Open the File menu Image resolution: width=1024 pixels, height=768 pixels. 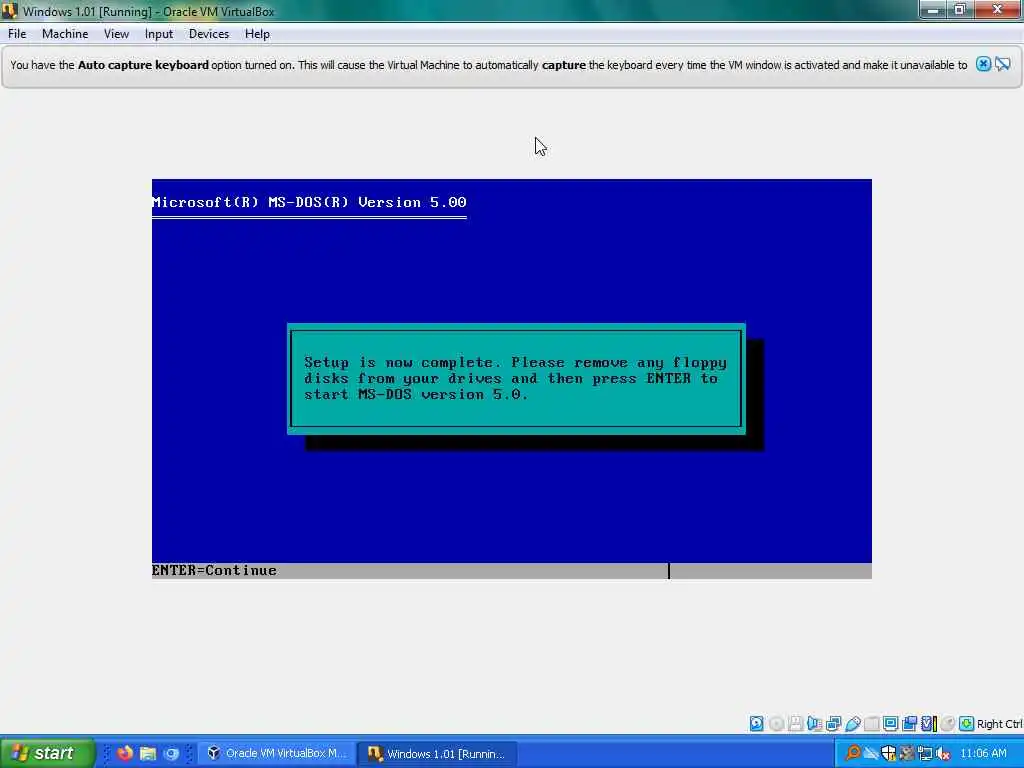[17, 34]
